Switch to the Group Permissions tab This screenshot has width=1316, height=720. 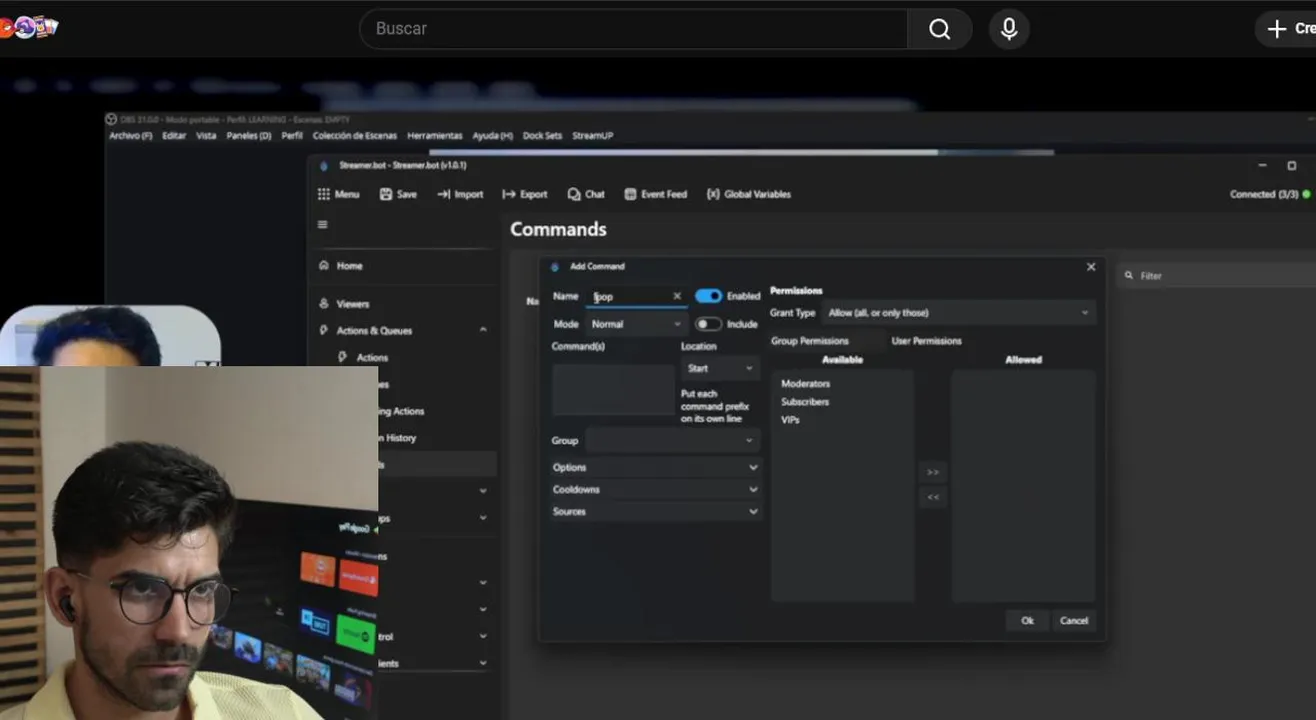[x=810, y=341]
